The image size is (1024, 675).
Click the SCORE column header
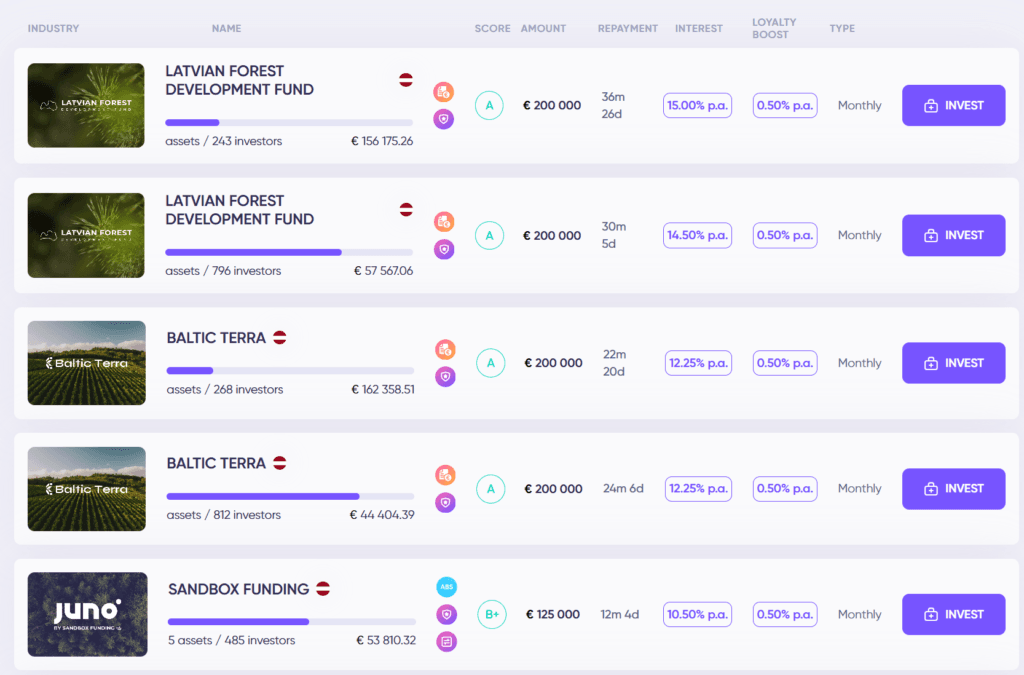(x=492, y=29)
